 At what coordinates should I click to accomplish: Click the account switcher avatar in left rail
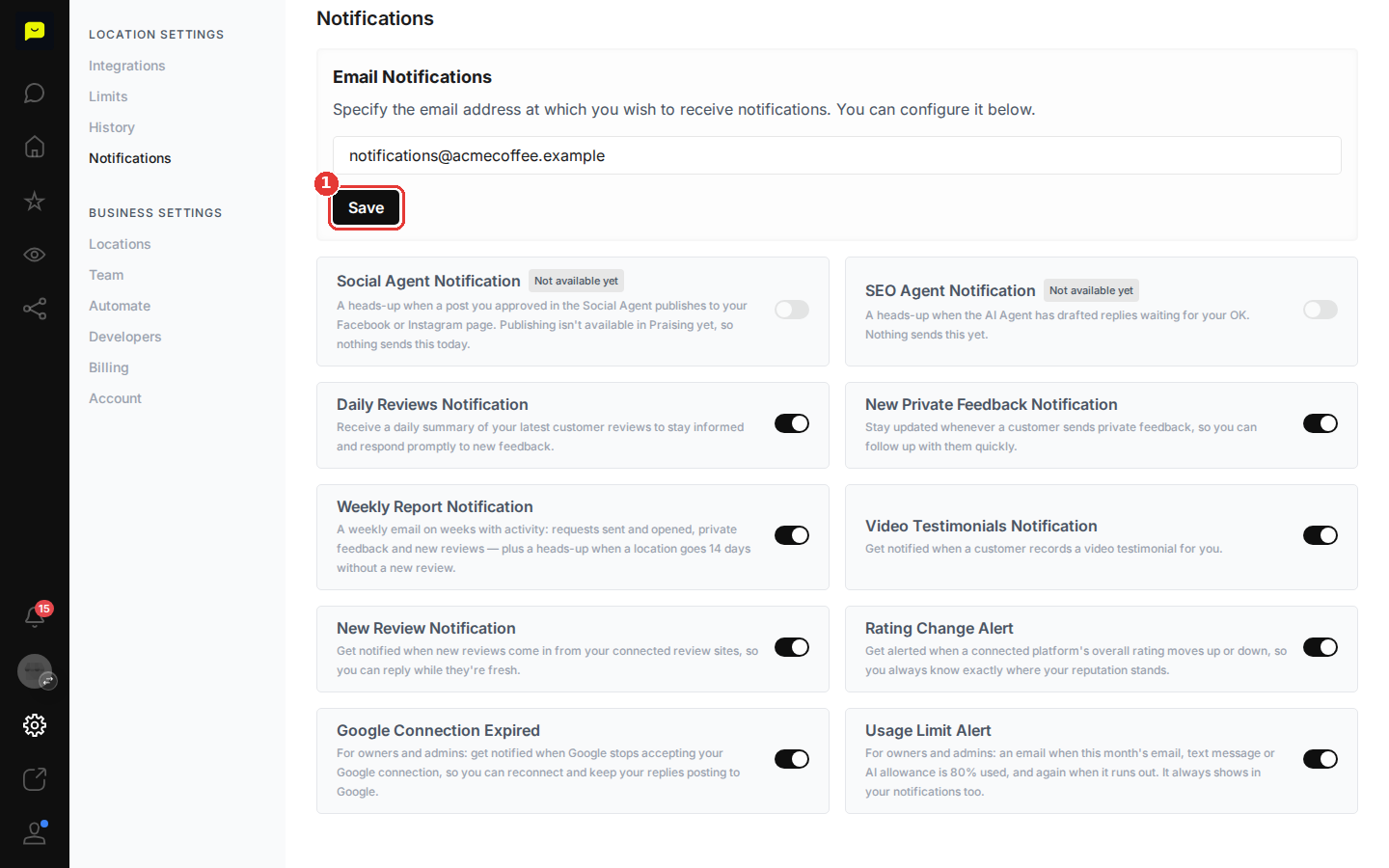(35, 671)
